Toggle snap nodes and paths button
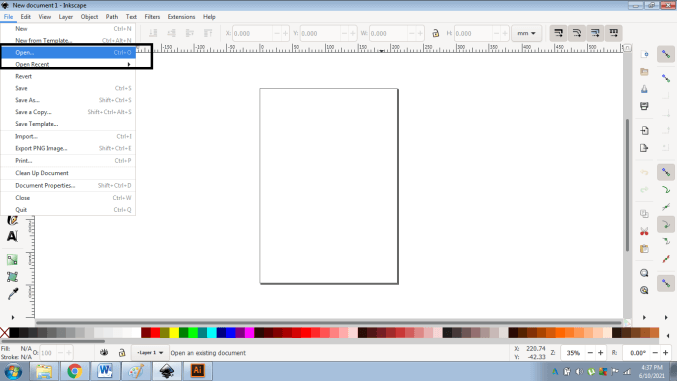 (x=666, y=172)
